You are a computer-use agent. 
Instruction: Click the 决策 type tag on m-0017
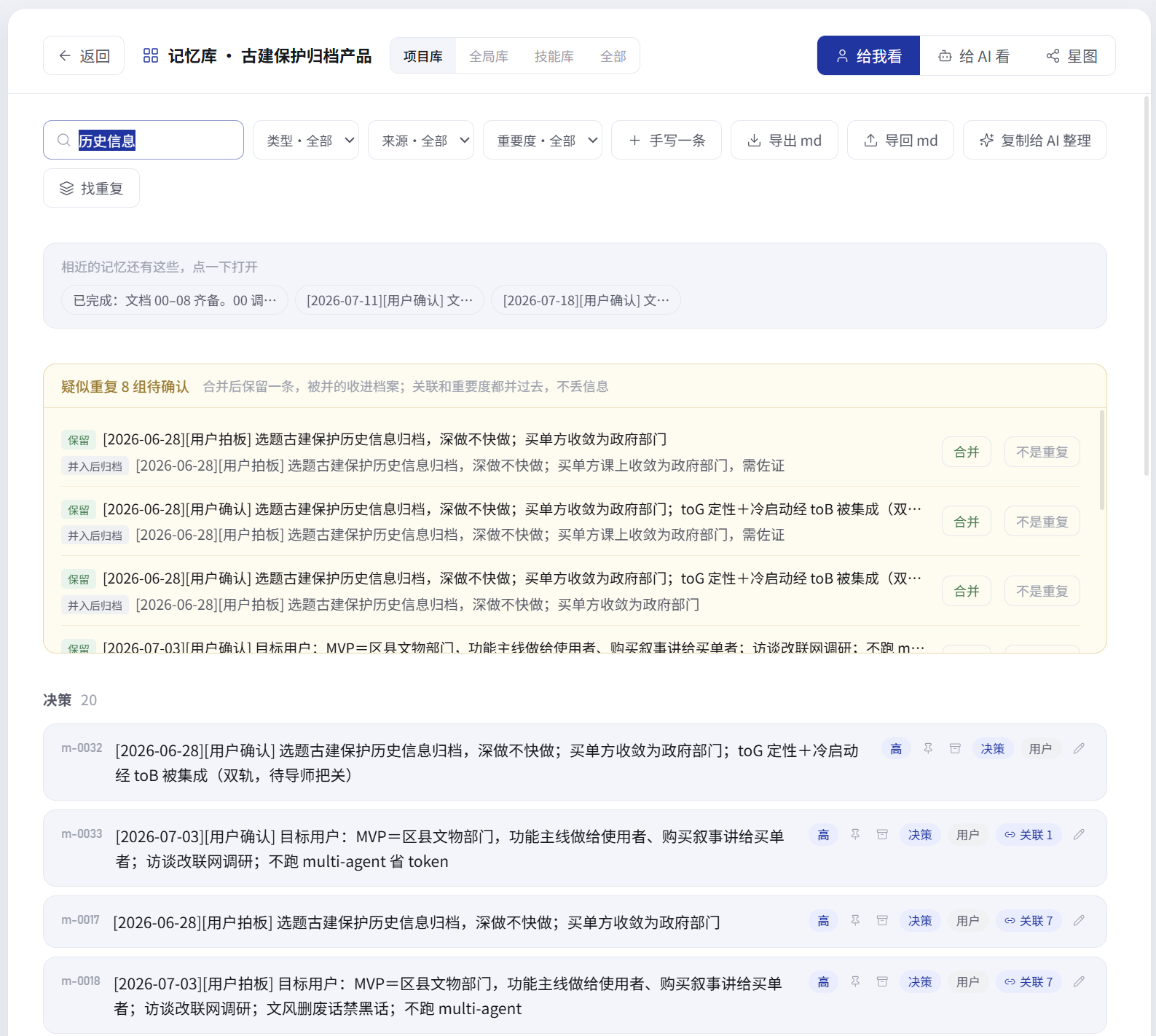919,921
